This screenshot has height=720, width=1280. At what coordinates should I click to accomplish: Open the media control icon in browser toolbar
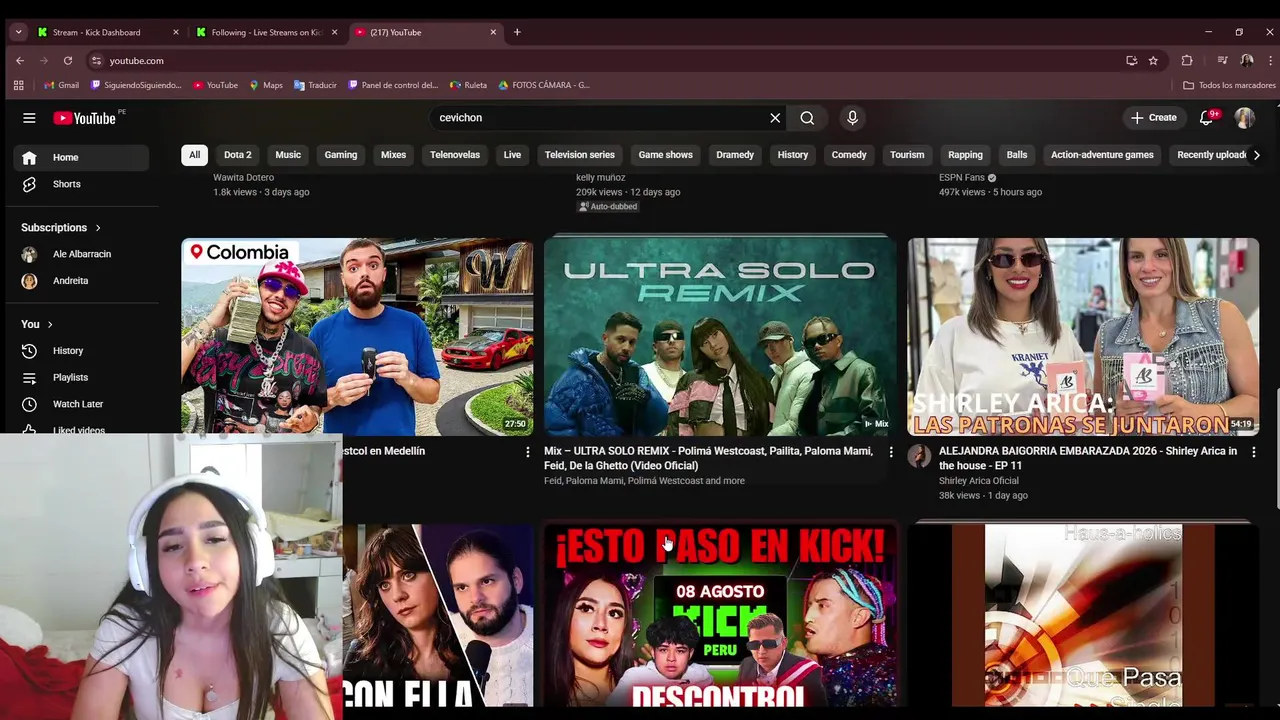[1222, 60]
